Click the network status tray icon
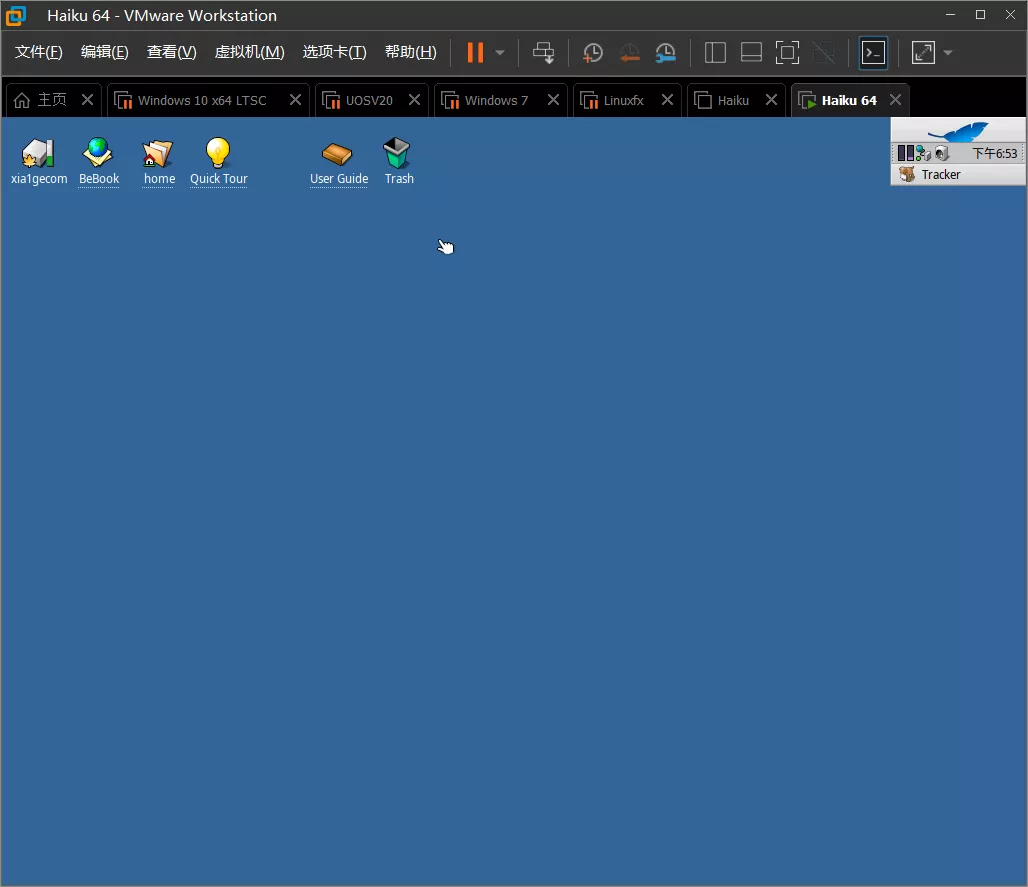Screen dimensions: 1028x887 tap(923, 153)
